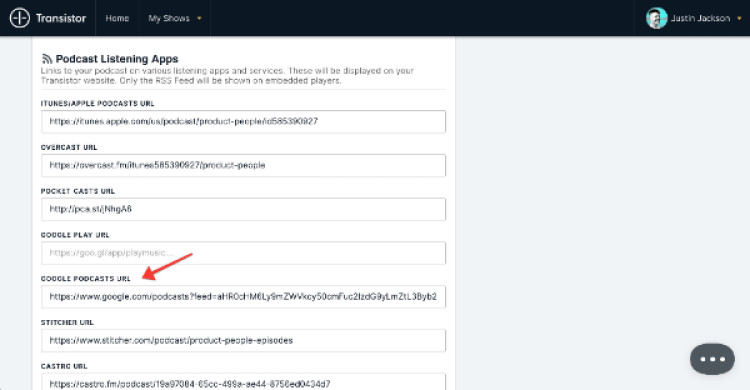Open the My Shows menu
The image size is (750, 390).
(x=169, y=18)
